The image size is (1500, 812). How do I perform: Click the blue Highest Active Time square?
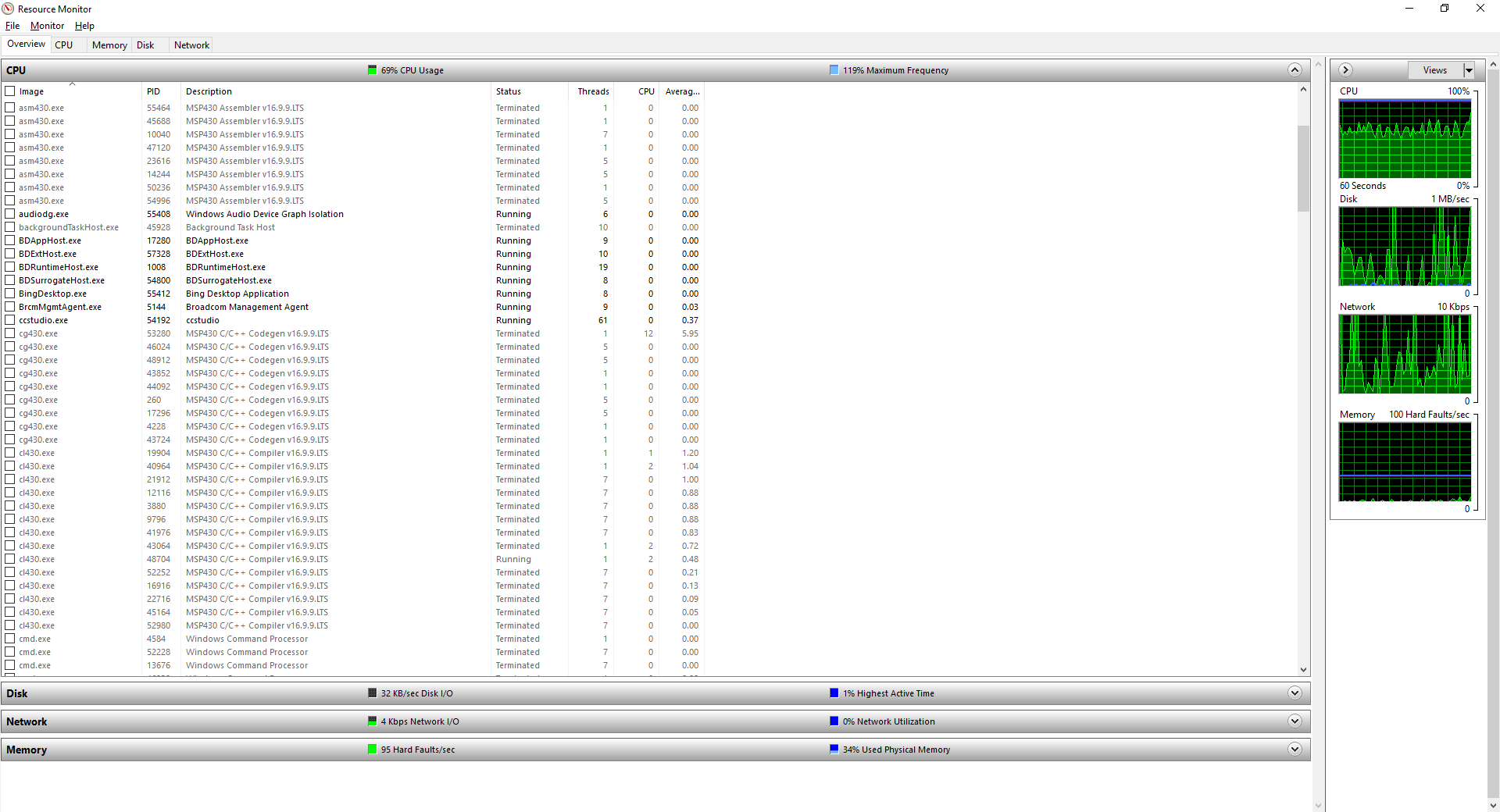click(834, 693)
